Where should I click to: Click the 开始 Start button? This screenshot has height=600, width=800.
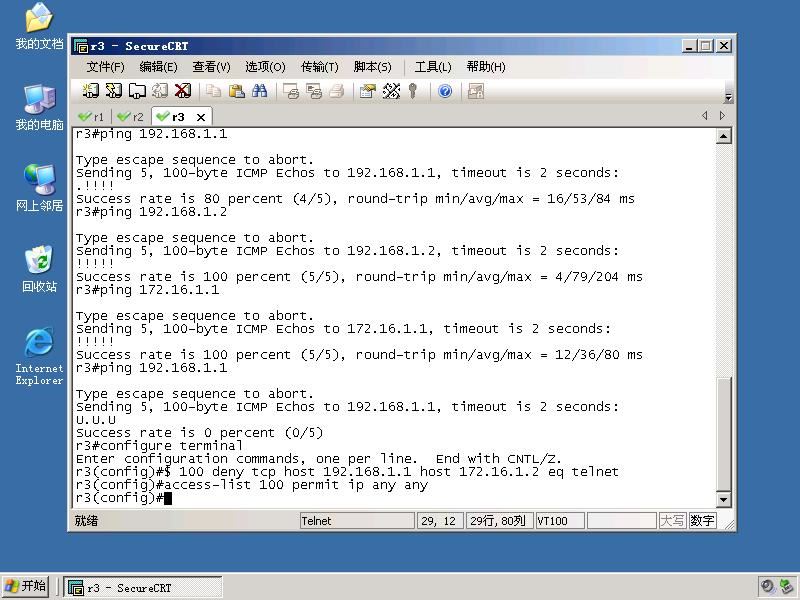[x=25, y=586]
